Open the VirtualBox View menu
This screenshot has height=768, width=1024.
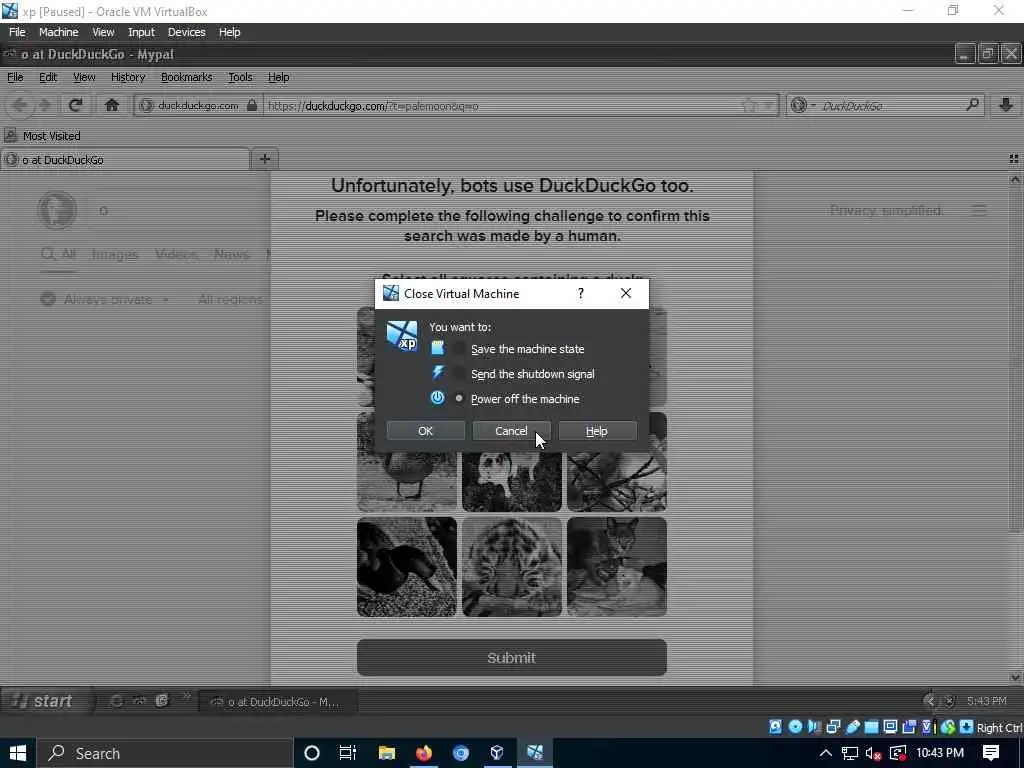103,32
